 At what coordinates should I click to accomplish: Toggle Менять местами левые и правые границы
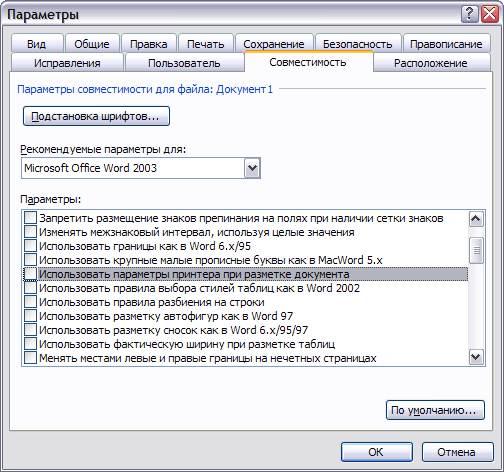coord(30,358)
